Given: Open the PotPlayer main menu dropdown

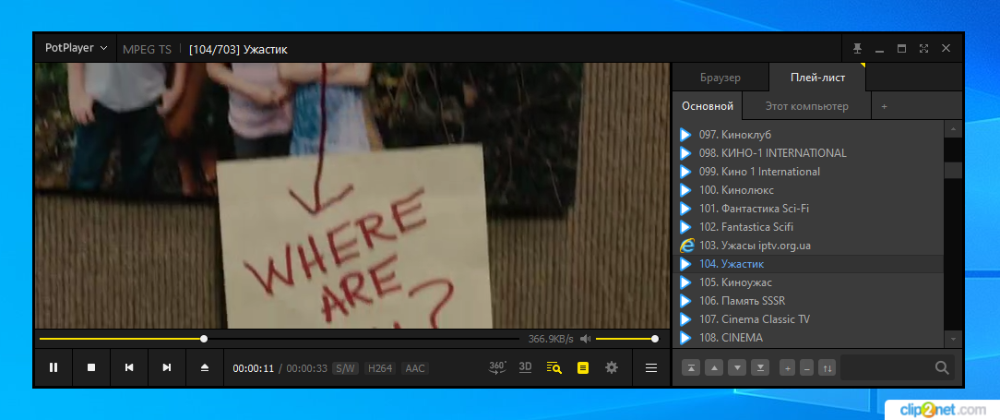Looking at the screenshot, I should (x=76, y=48).
